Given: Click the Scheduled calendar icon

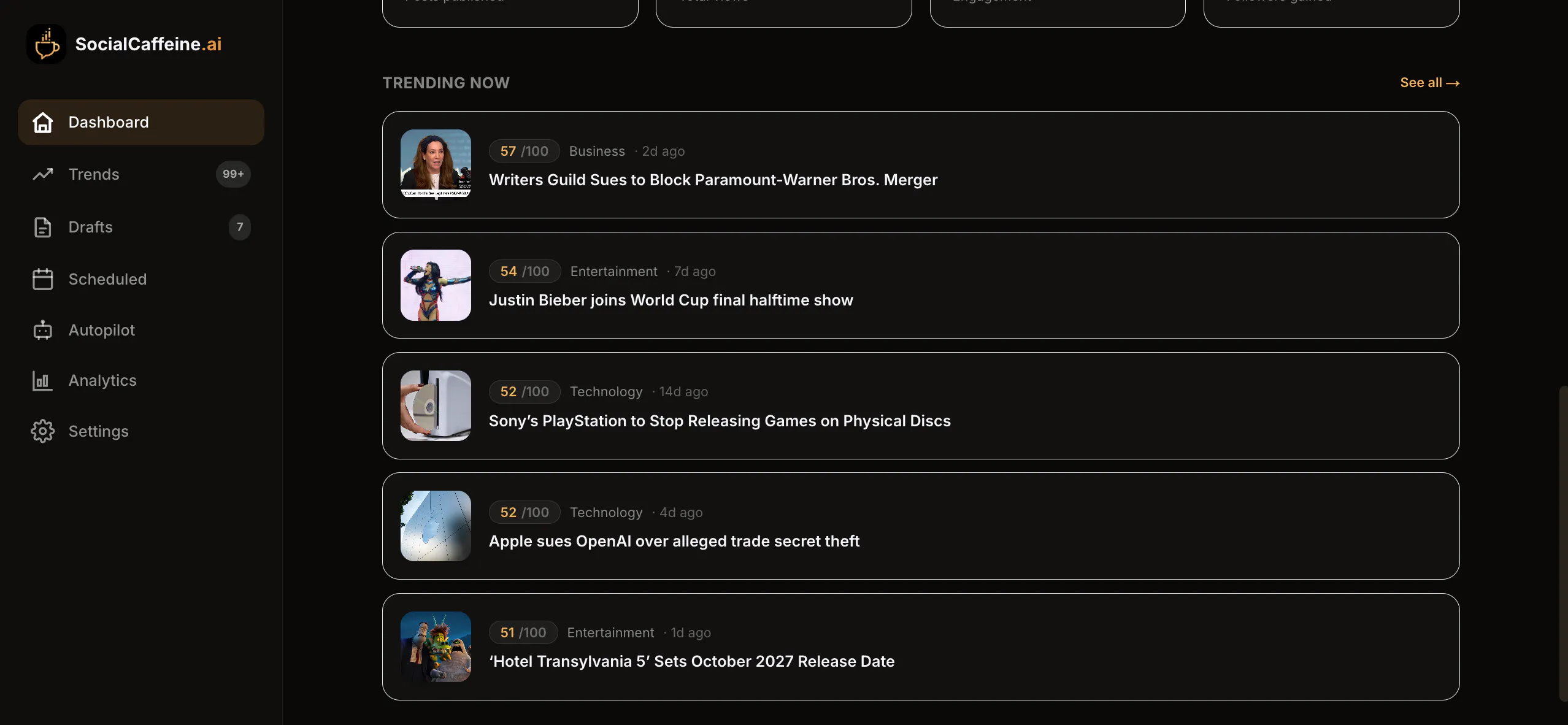Looking at the screenshot, I should pos(42,279).
